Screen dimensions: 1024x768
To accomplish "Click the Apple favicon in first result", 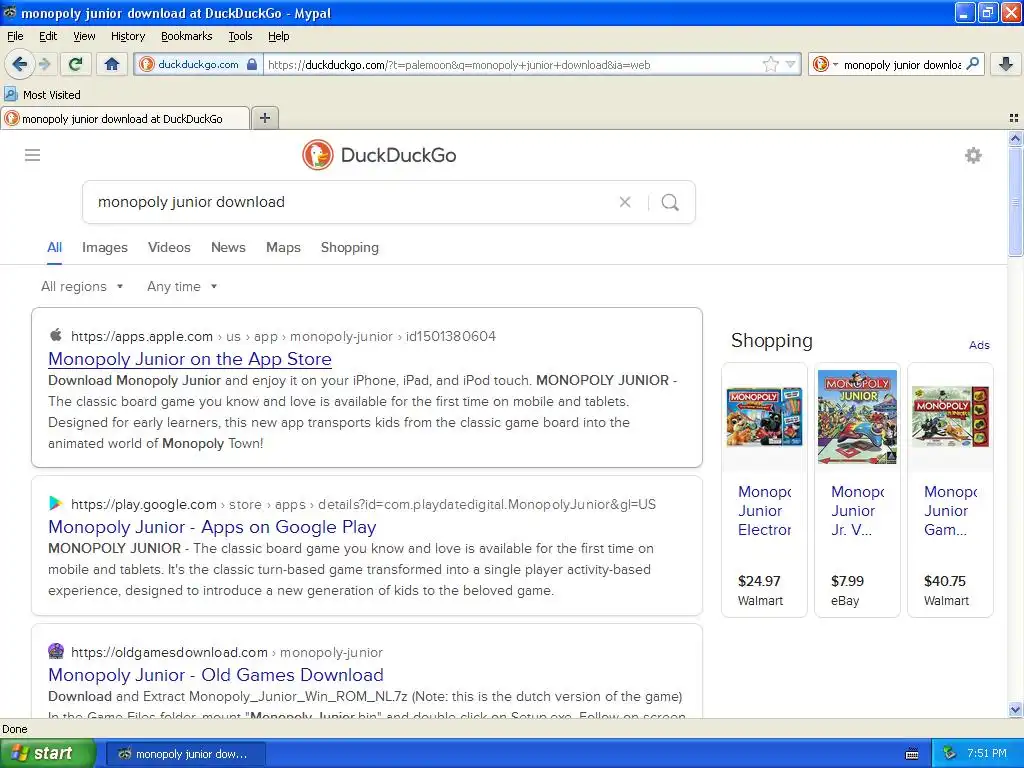I will 56,336.
